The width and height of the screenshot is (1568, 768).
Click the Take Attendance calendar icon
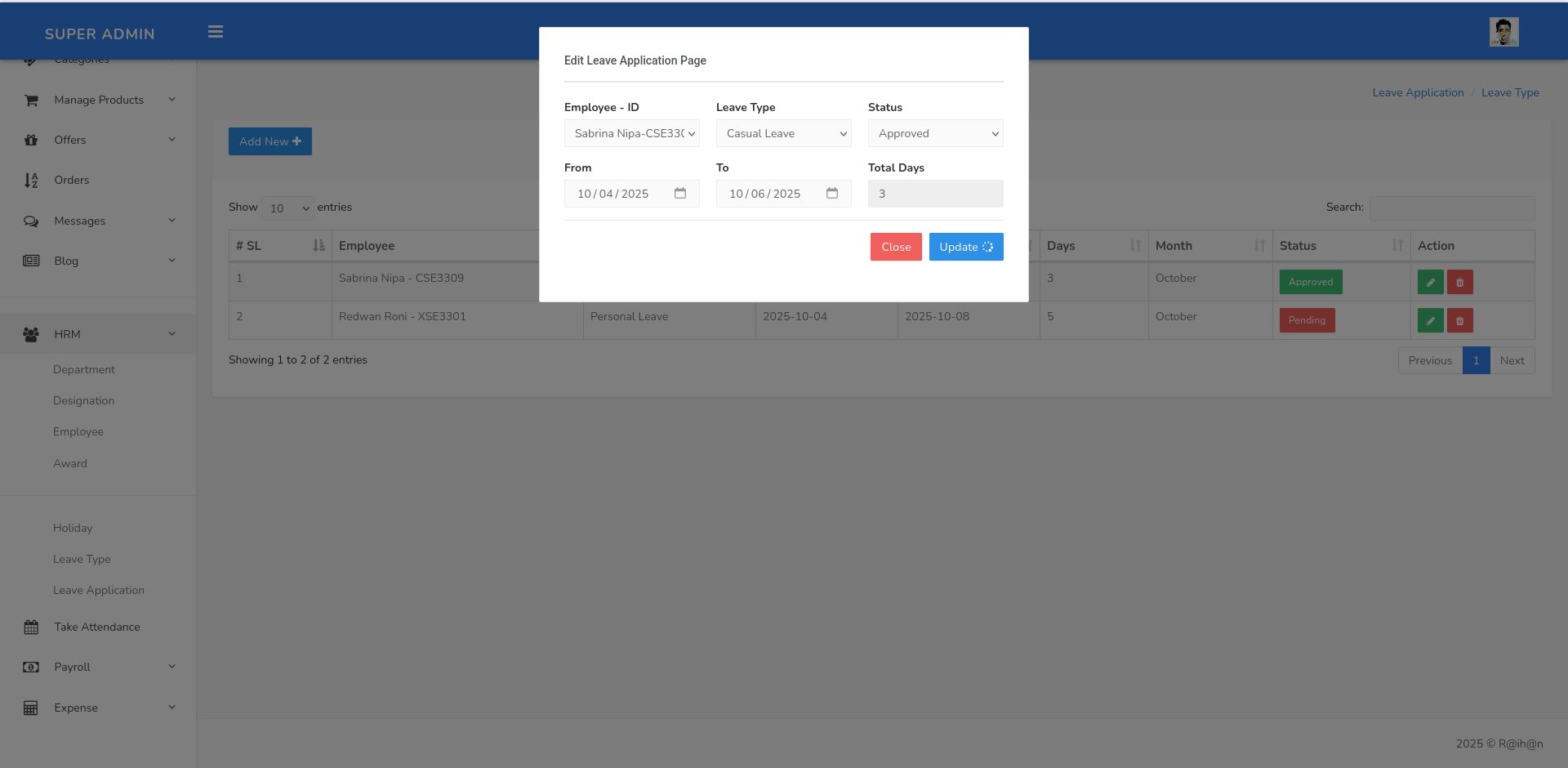click(31, 627)
